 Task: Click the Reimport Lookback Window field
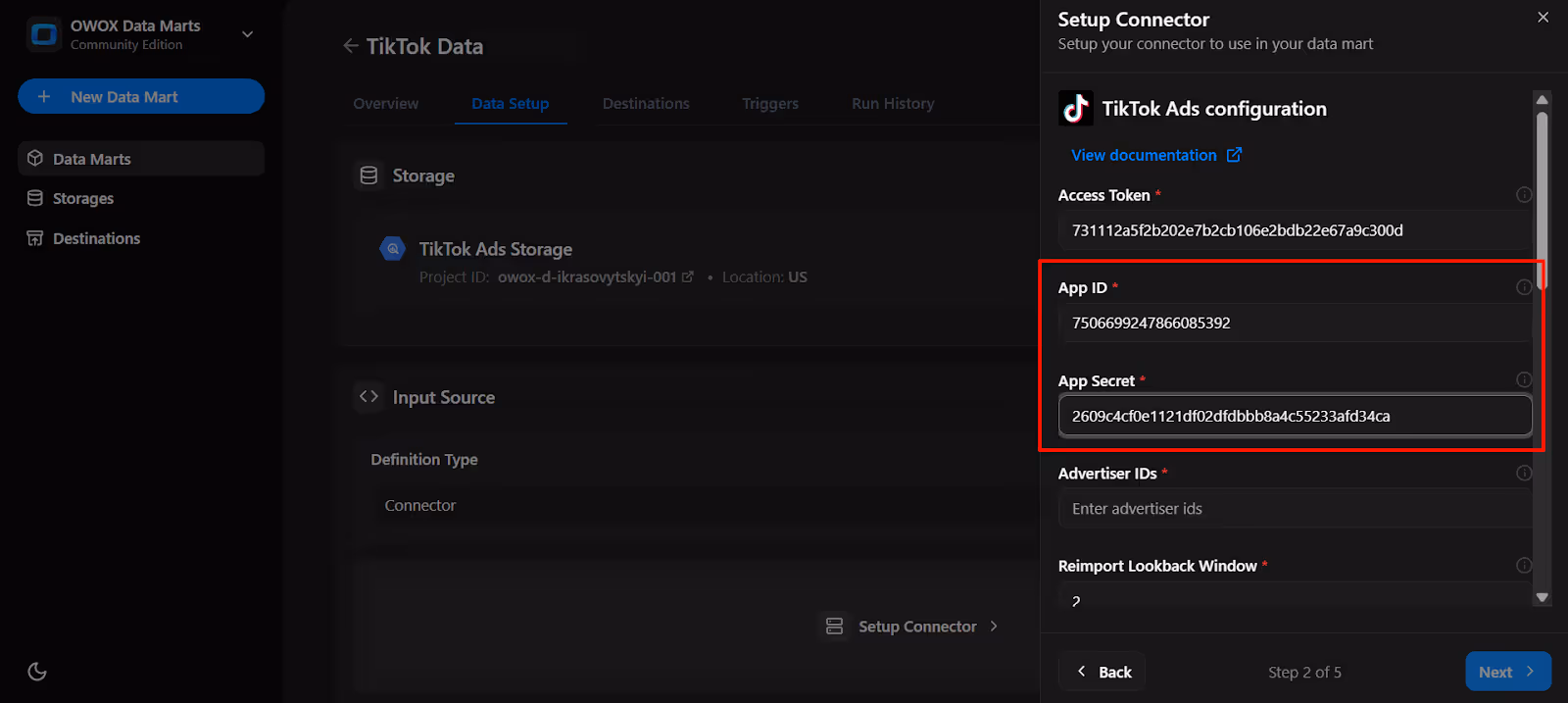(1294, 595)
